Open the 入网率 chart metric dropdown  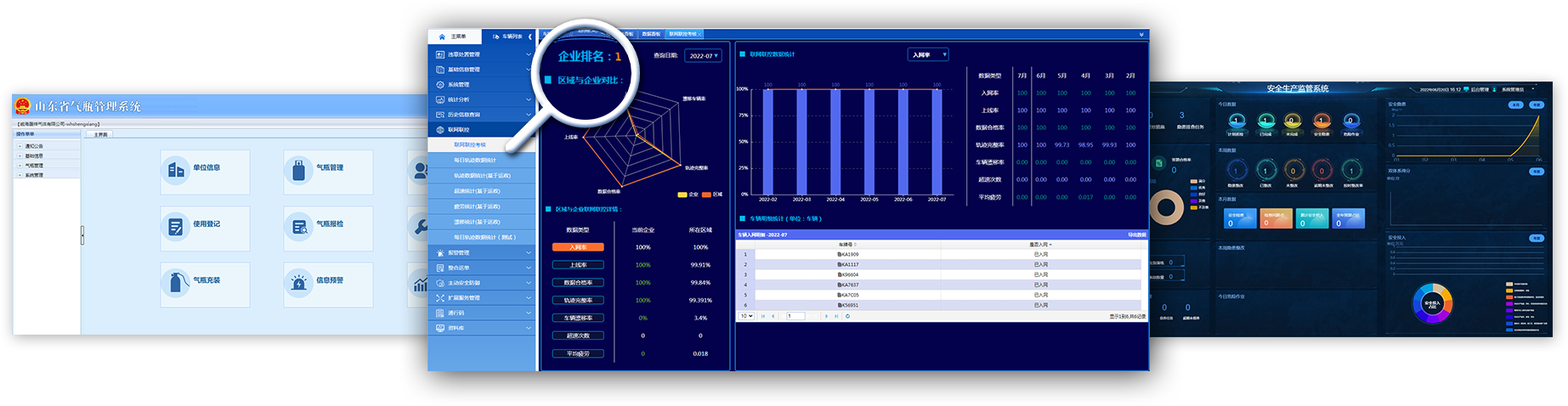tap(927, 55)
